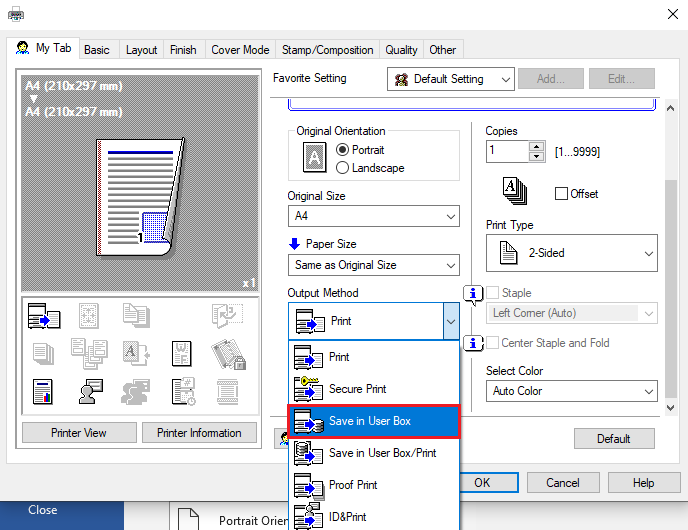Open the Favorite Setting dropdown
The height and width of the screenshot is (530, 688).
(451, 79)
